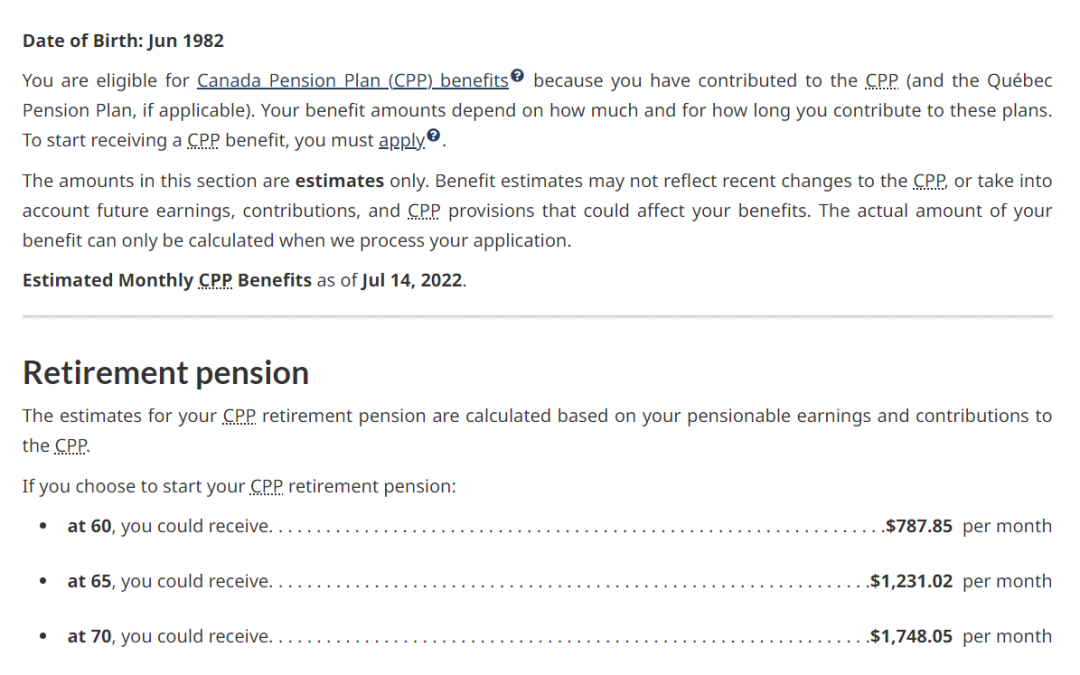Click the bold "at 65" text
The height and width of the screenshot is (675, 1080).
coord(89,581)
